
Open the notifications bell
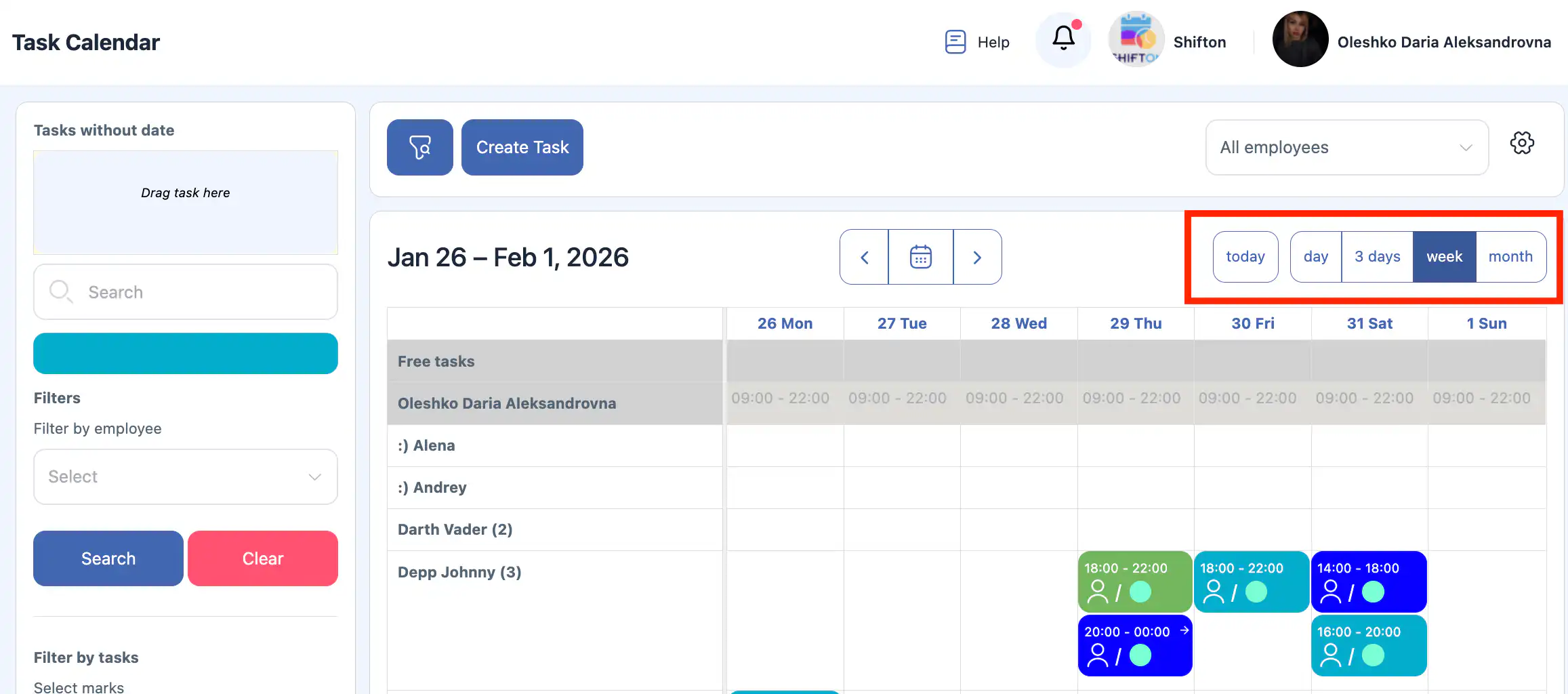tap(1063, 39)
